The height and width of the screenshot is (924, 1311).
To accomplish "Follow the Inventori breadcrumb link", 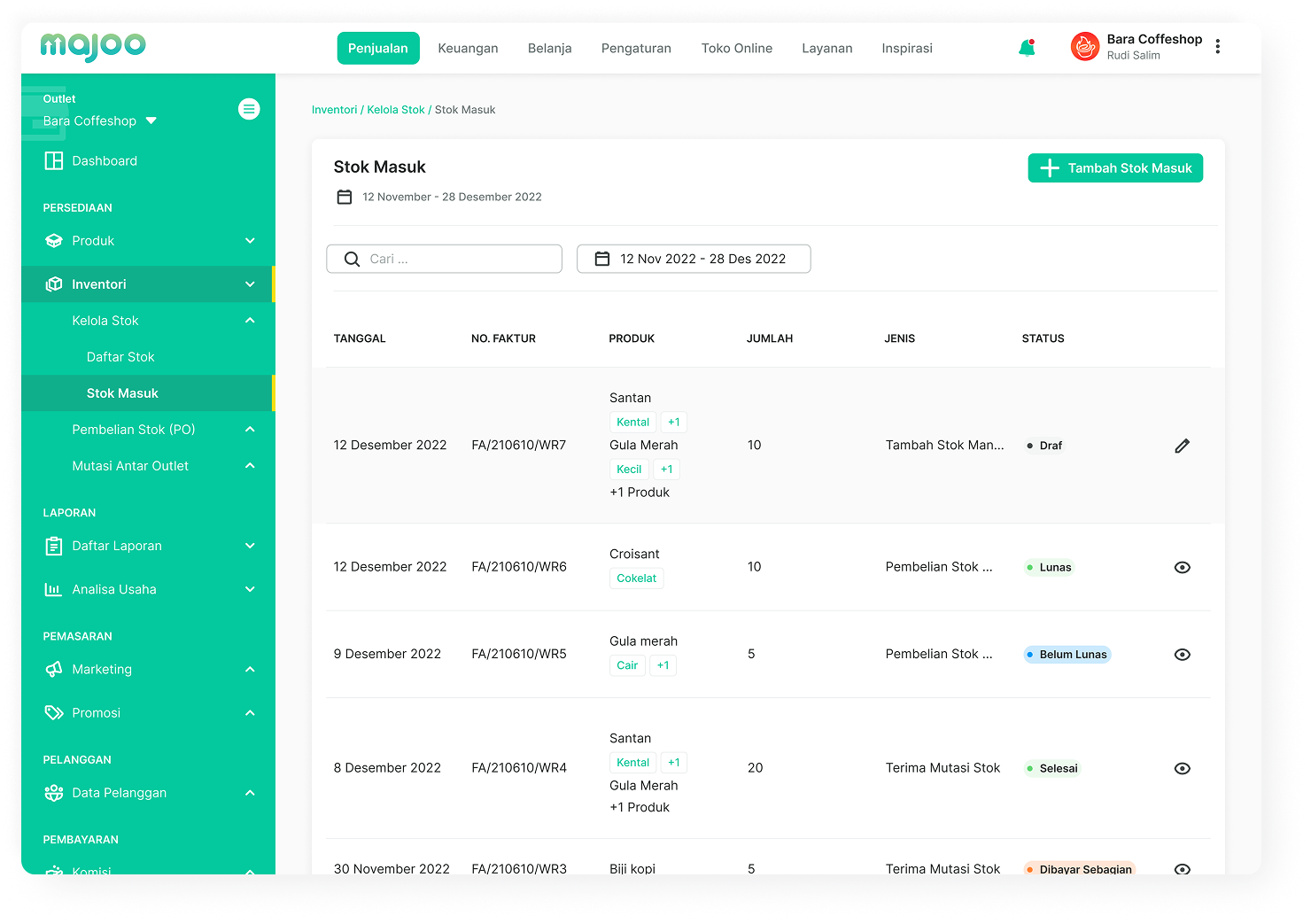I will [x=335, y=110].
